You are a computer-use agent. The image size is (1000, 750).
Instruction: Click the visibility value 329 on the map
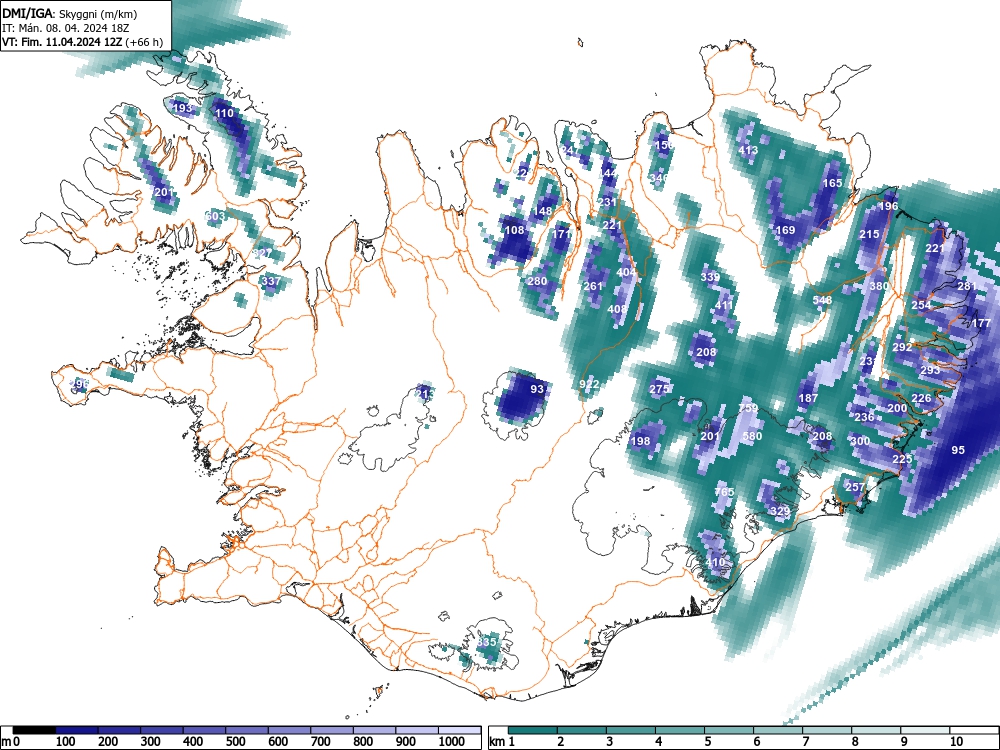tap(781, 511)
